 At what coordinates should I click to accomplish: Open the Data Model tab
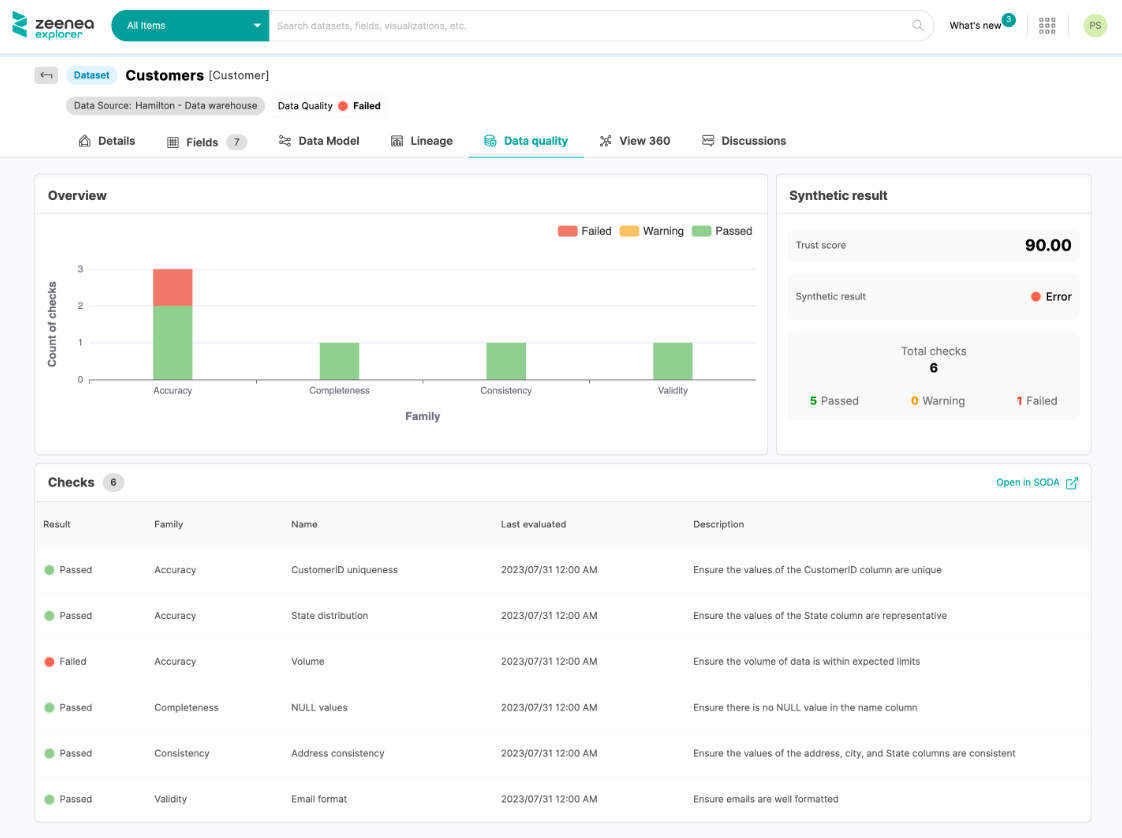[x=319, y=141]
